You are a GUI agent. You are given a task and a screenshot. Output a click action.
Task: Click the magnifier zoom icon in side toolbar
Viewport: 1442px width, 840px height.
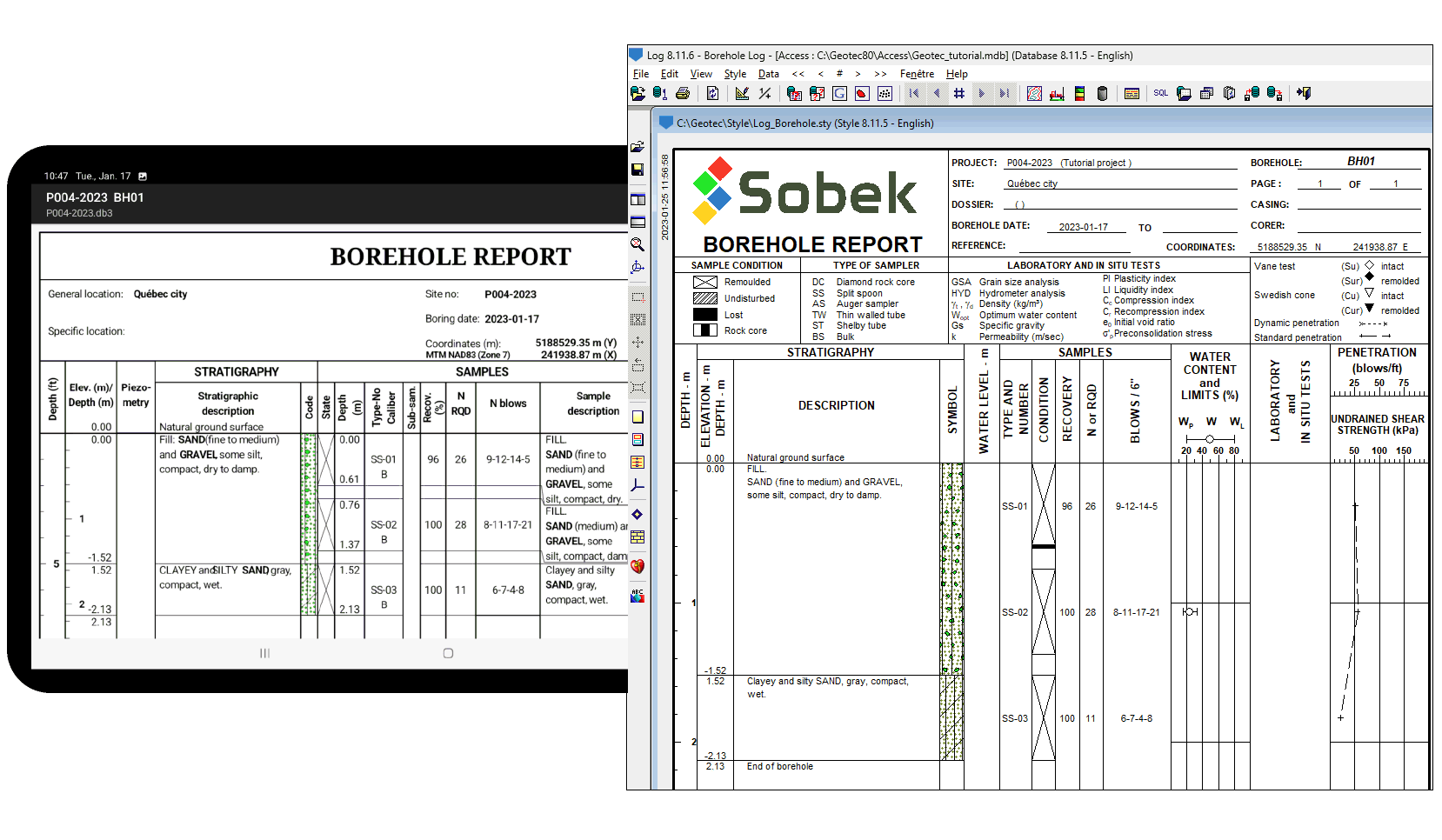click(x=638, y=244)
